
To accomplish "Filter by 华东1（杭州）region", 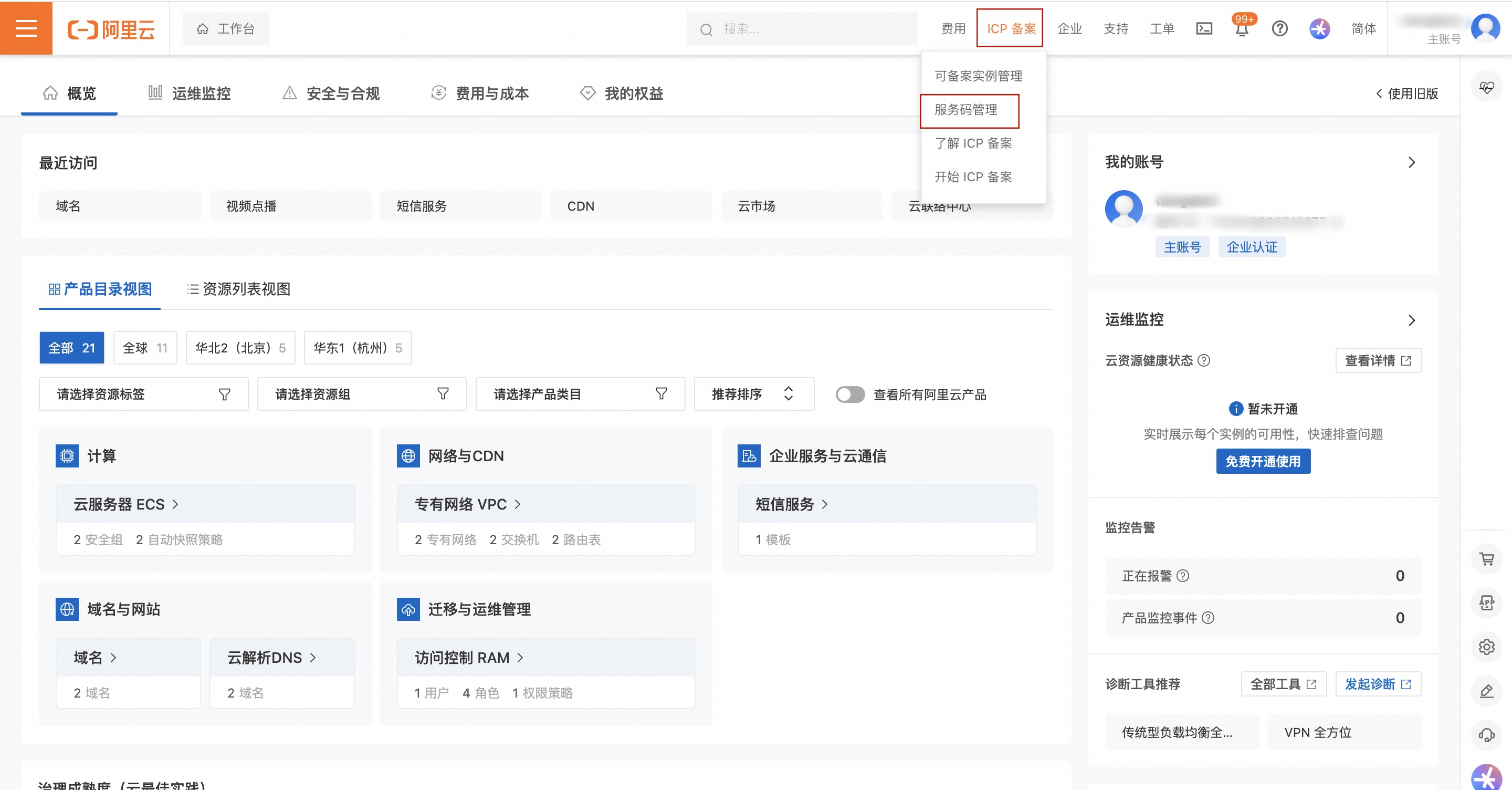I will point(358,348).
